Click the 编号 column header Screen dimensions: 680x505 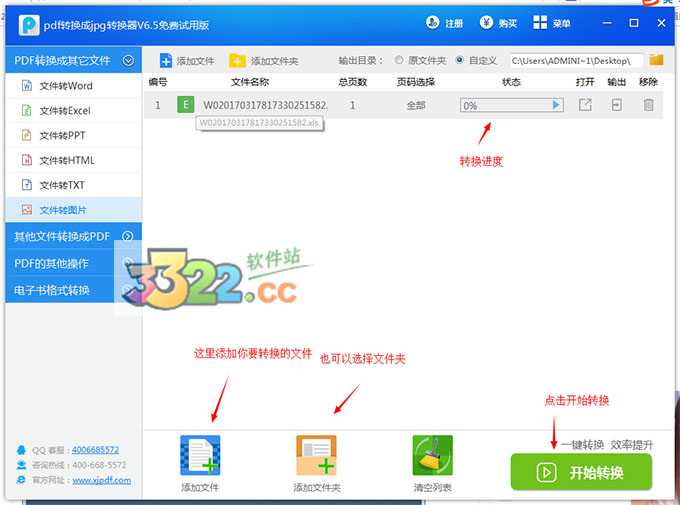(x=157, y=82)
